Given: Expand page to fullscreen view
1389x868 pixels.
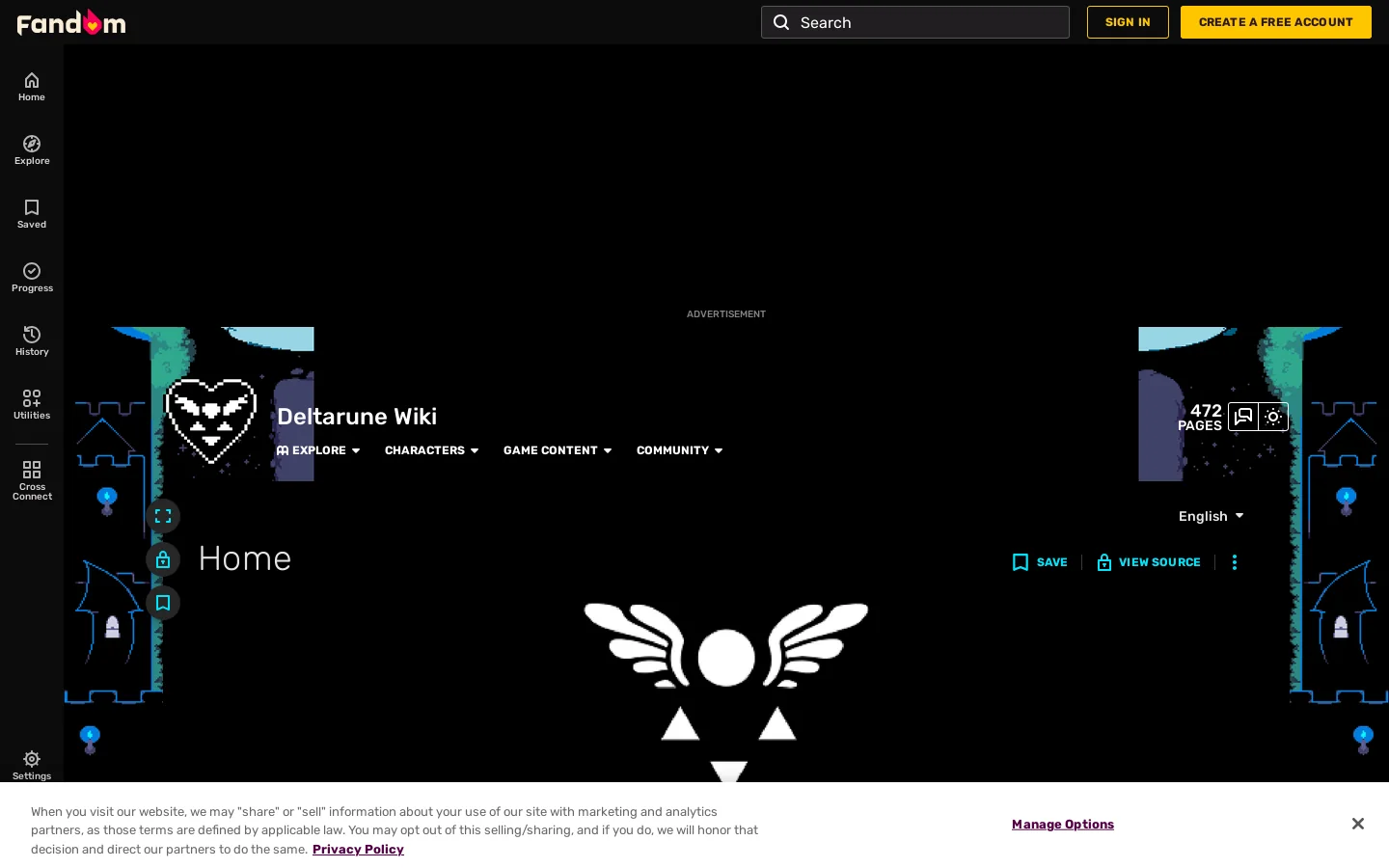Looking at the screenshot, I should 163,516.
